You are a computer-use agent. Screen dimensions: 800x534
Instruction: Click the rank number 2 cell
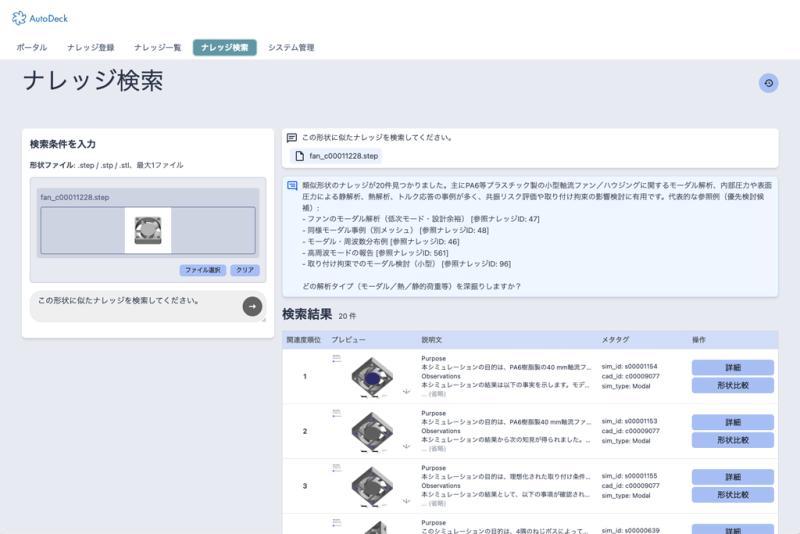click(305, 431)
